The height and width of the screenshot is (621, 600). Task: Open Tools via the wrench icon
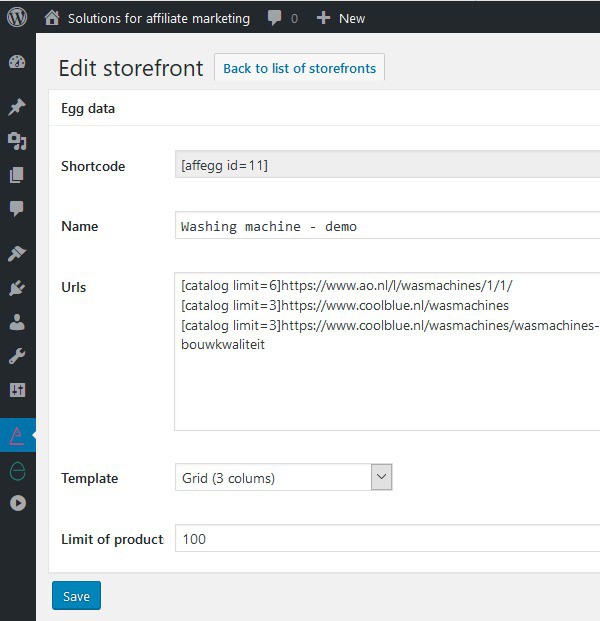[x=17, y=357]
